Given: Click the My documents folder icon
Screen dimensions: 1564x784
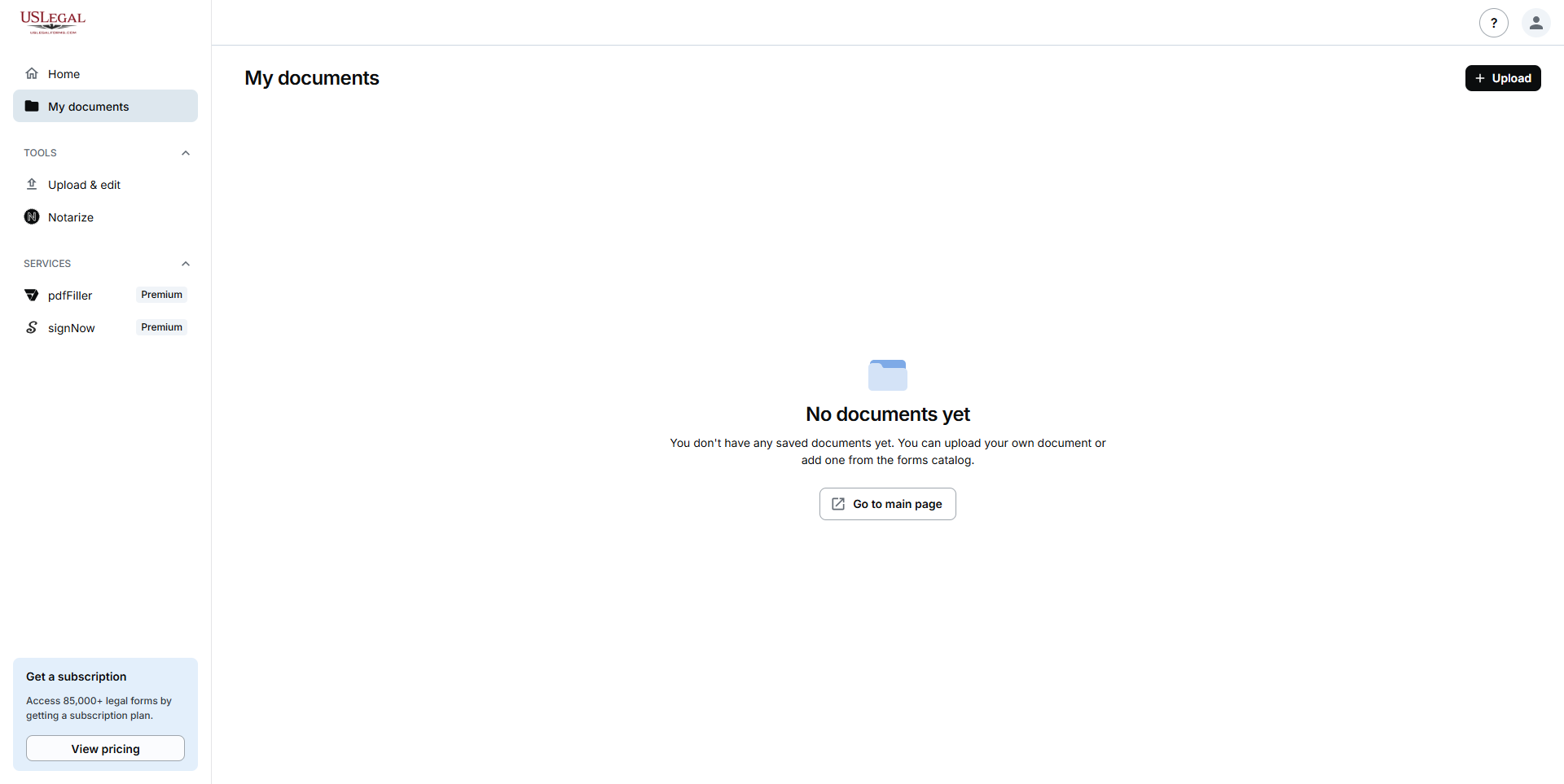Looking at the screenshot, I should coord(32,106).
